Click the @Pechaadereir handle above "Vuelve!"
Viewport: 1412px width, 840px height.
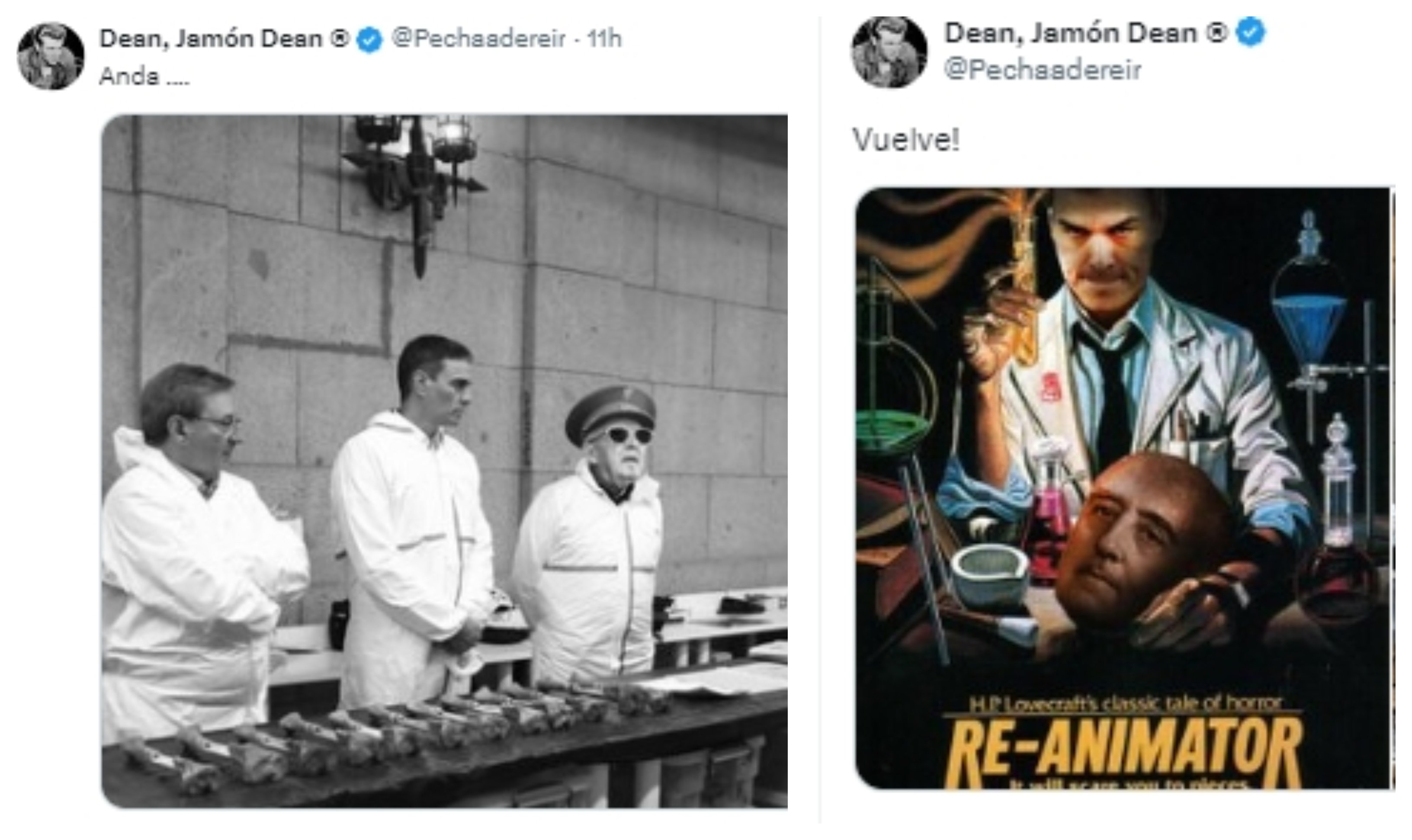[x=1043, y=70]
